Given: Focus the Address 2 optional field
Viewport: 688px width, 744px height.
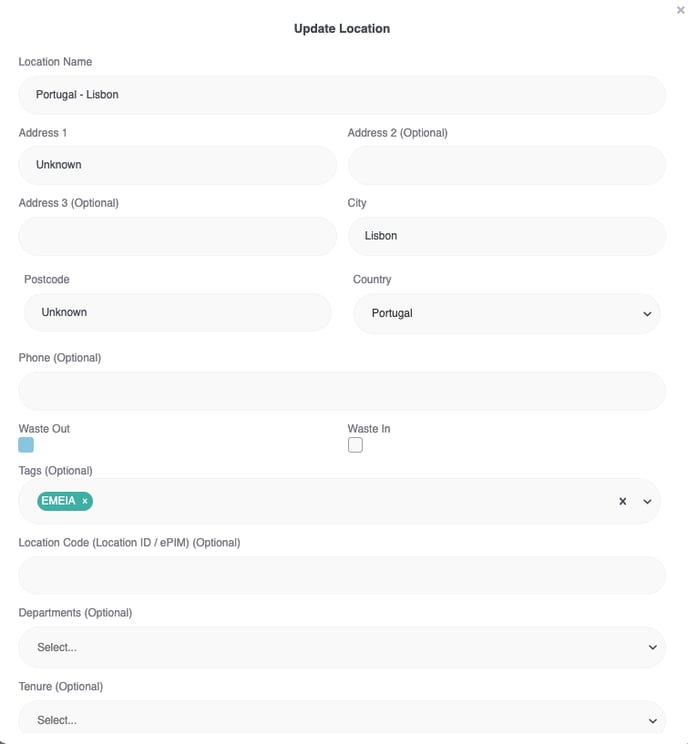Looking at the screenshot, I should (x=507, y=165).
